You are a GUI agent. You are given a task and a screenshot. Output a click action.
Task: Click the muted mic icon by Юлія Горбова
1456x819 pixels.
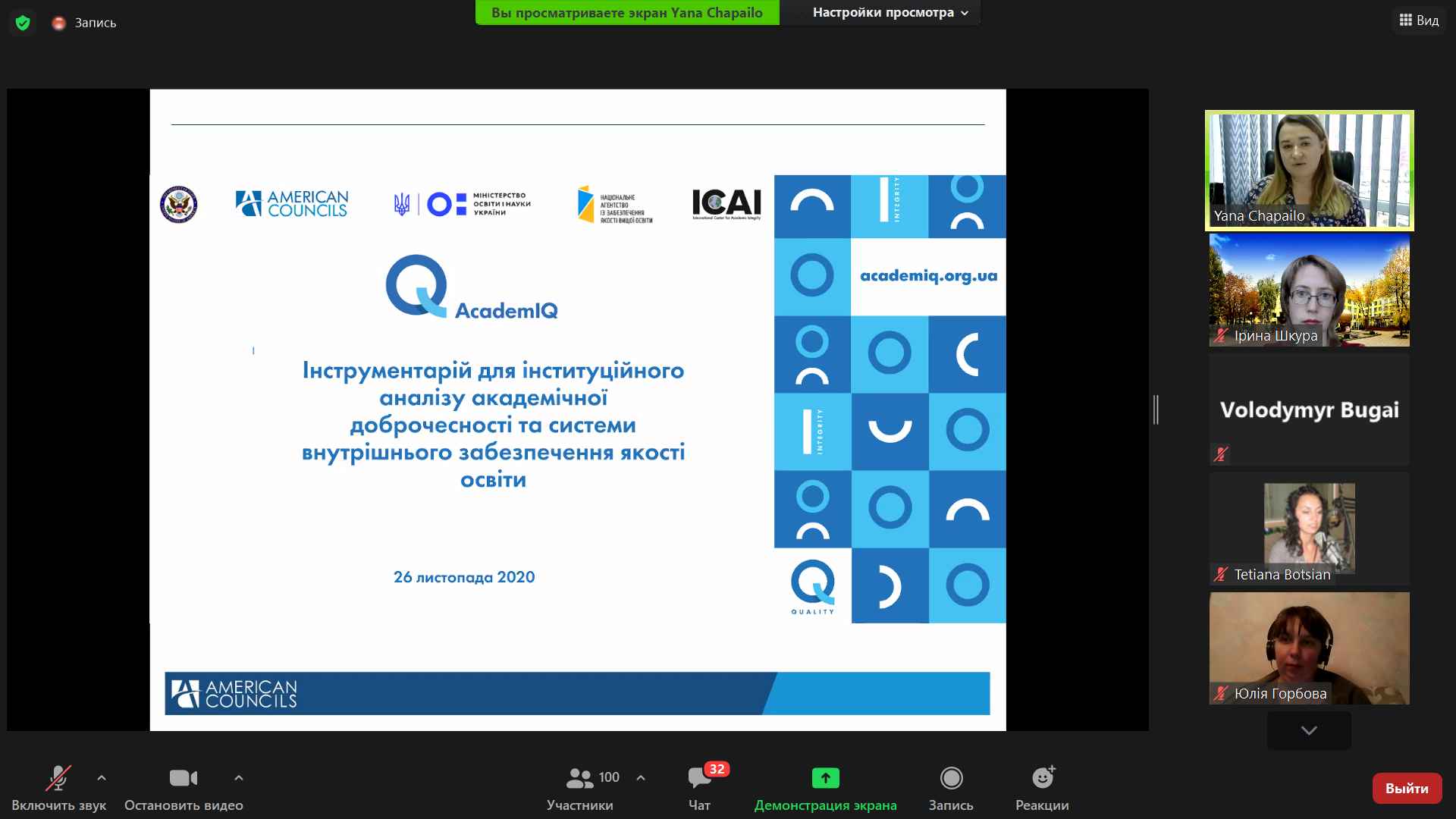coord(1221,693)
